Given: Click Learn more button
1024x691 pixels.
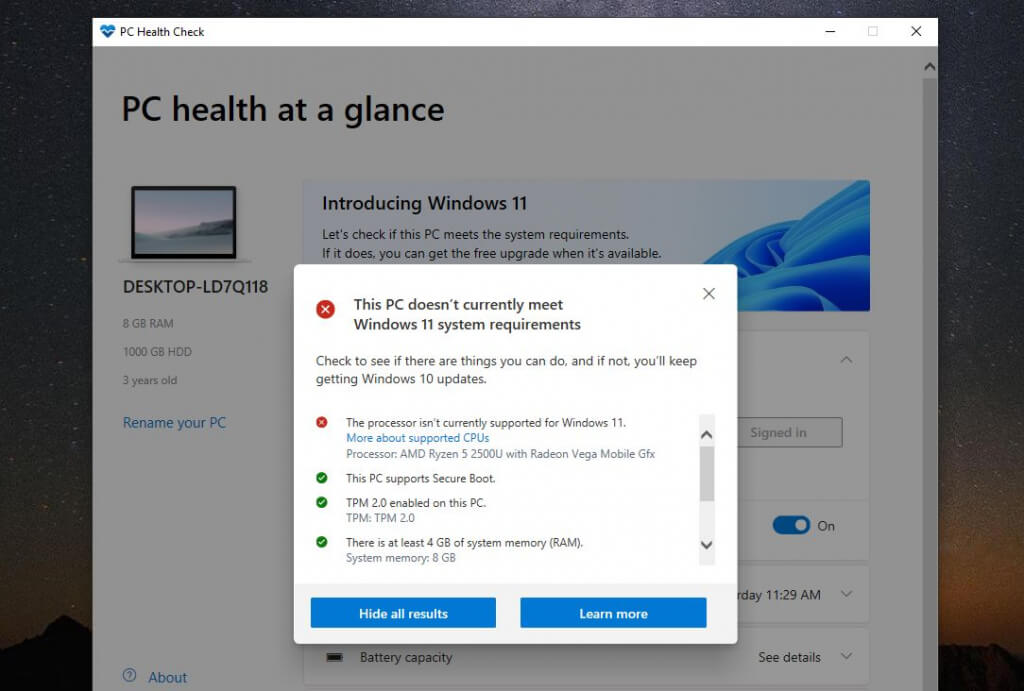Looking at the screenshot, I should click(613, 613).
